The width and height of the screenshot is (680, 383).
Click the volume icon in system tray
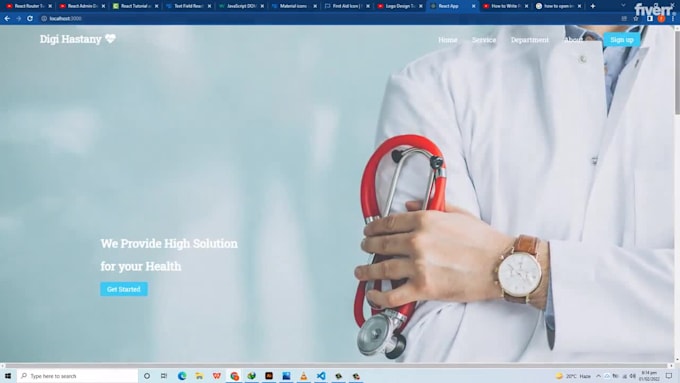(633, 376)
